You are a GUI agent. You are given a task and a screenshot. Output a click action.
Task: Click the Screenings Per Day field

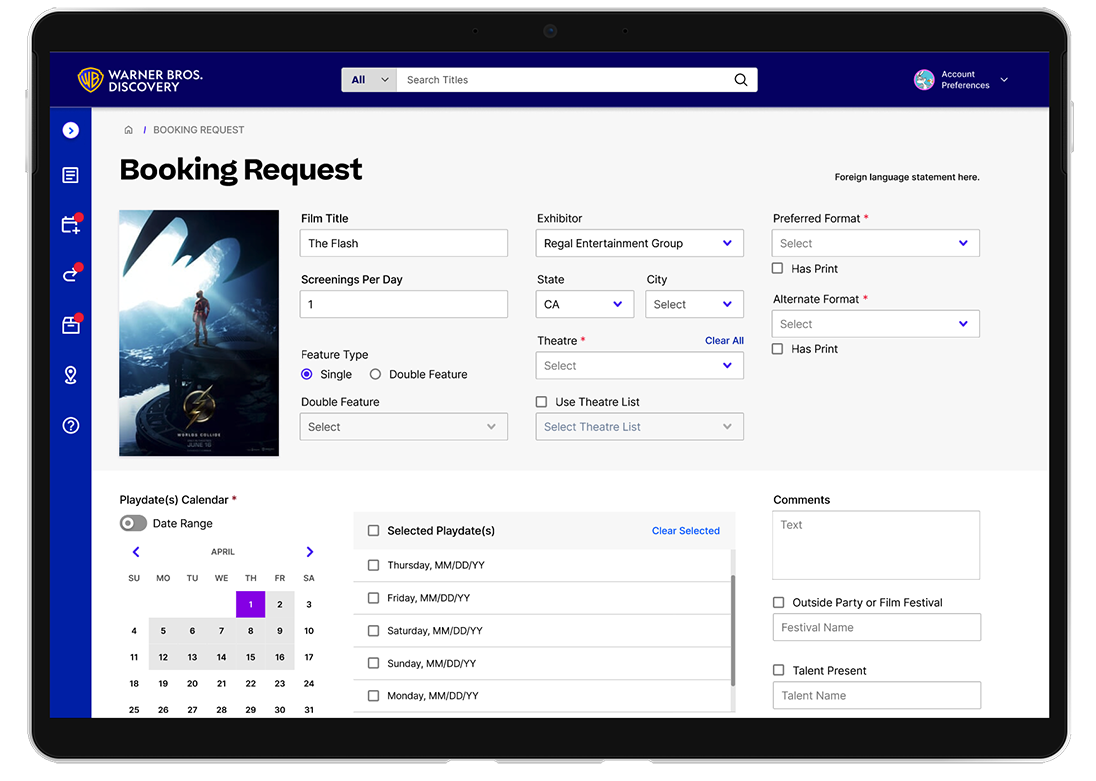click(404, 304)
